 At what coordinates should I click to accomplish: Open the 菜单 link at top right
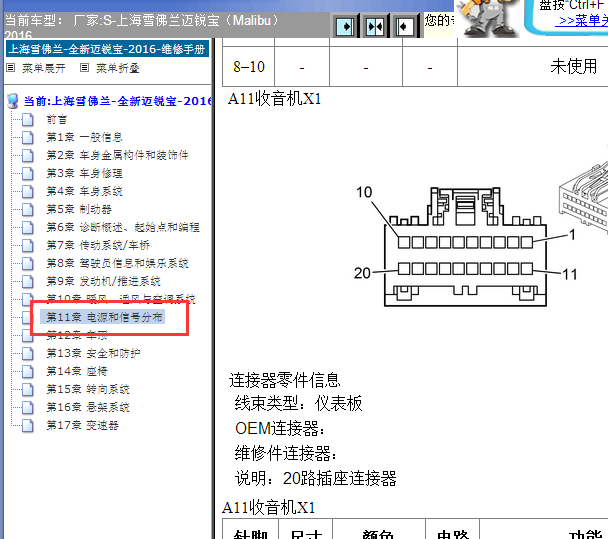coord(582,20)
